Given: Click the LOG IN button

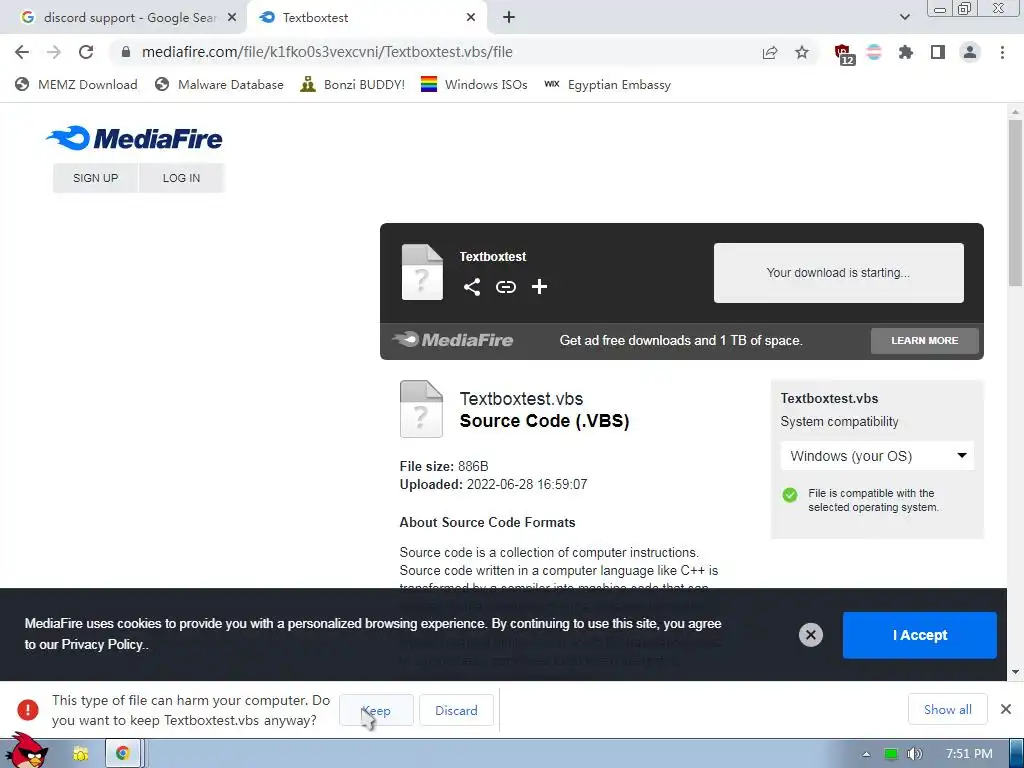Looking at the screenshot, I should pyautogui.click(x=182, y=178).
